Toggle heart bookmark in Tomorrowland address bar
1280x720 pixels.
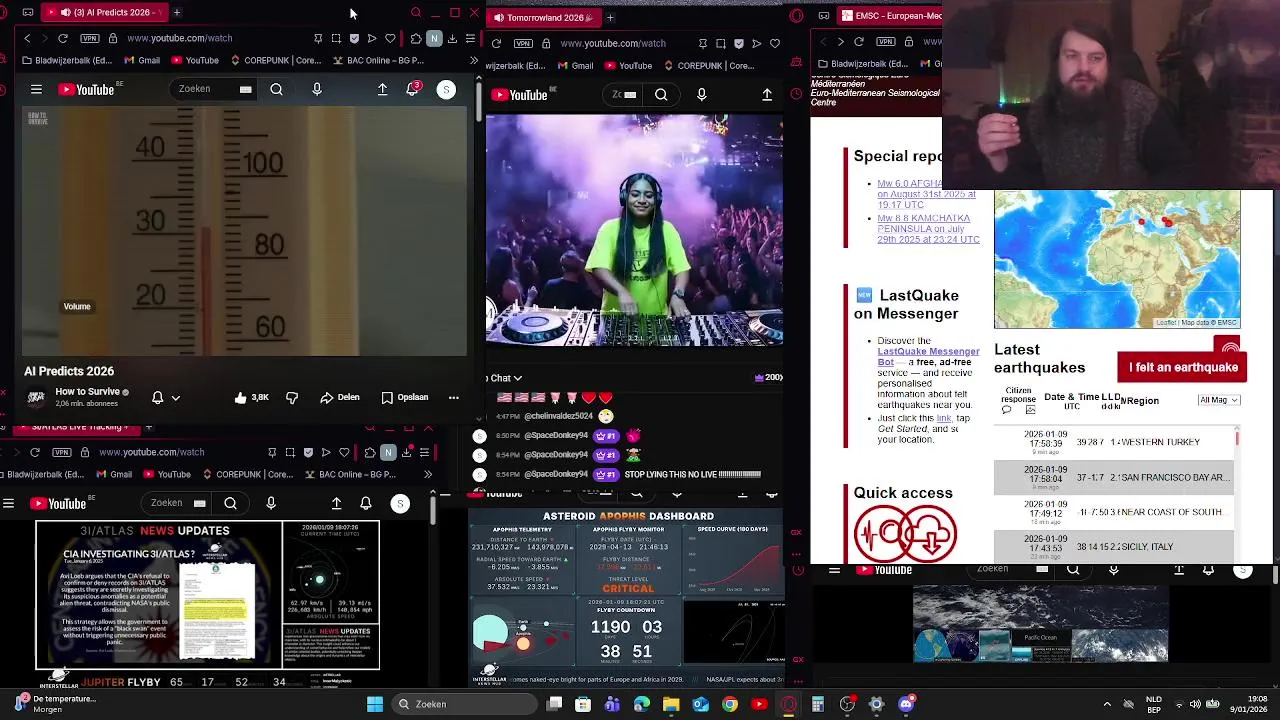click(x=775, y=43)
